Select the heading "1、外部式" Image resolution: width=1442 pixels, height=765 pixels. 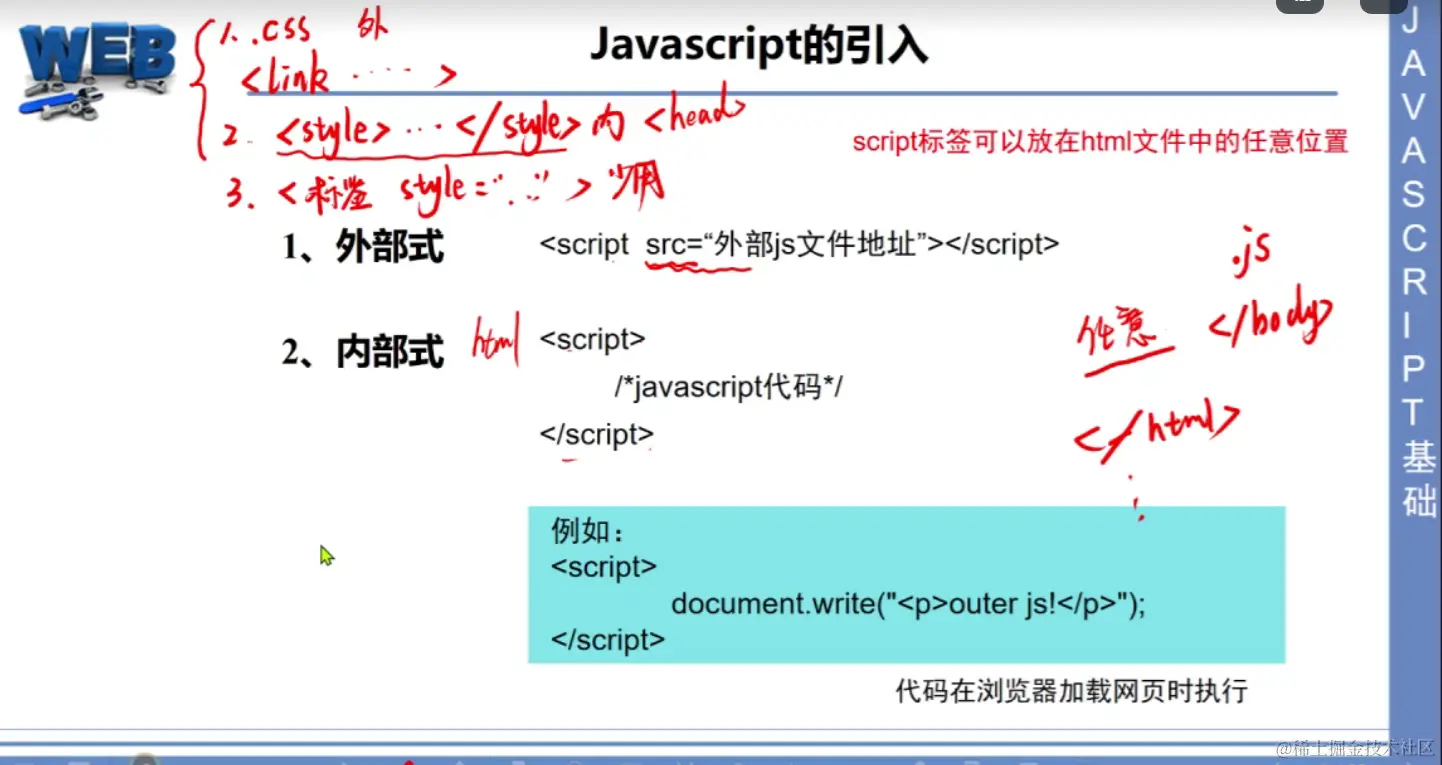tap(362, 247)
